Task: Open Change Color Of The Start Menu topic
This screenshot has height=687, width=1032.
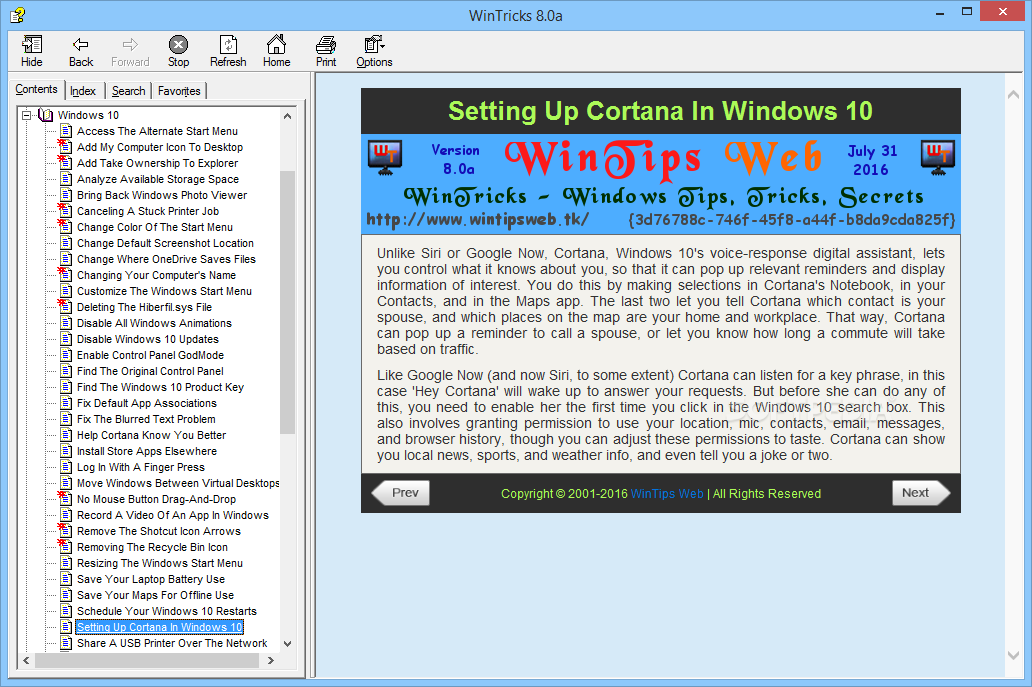Action: [155, 227]
